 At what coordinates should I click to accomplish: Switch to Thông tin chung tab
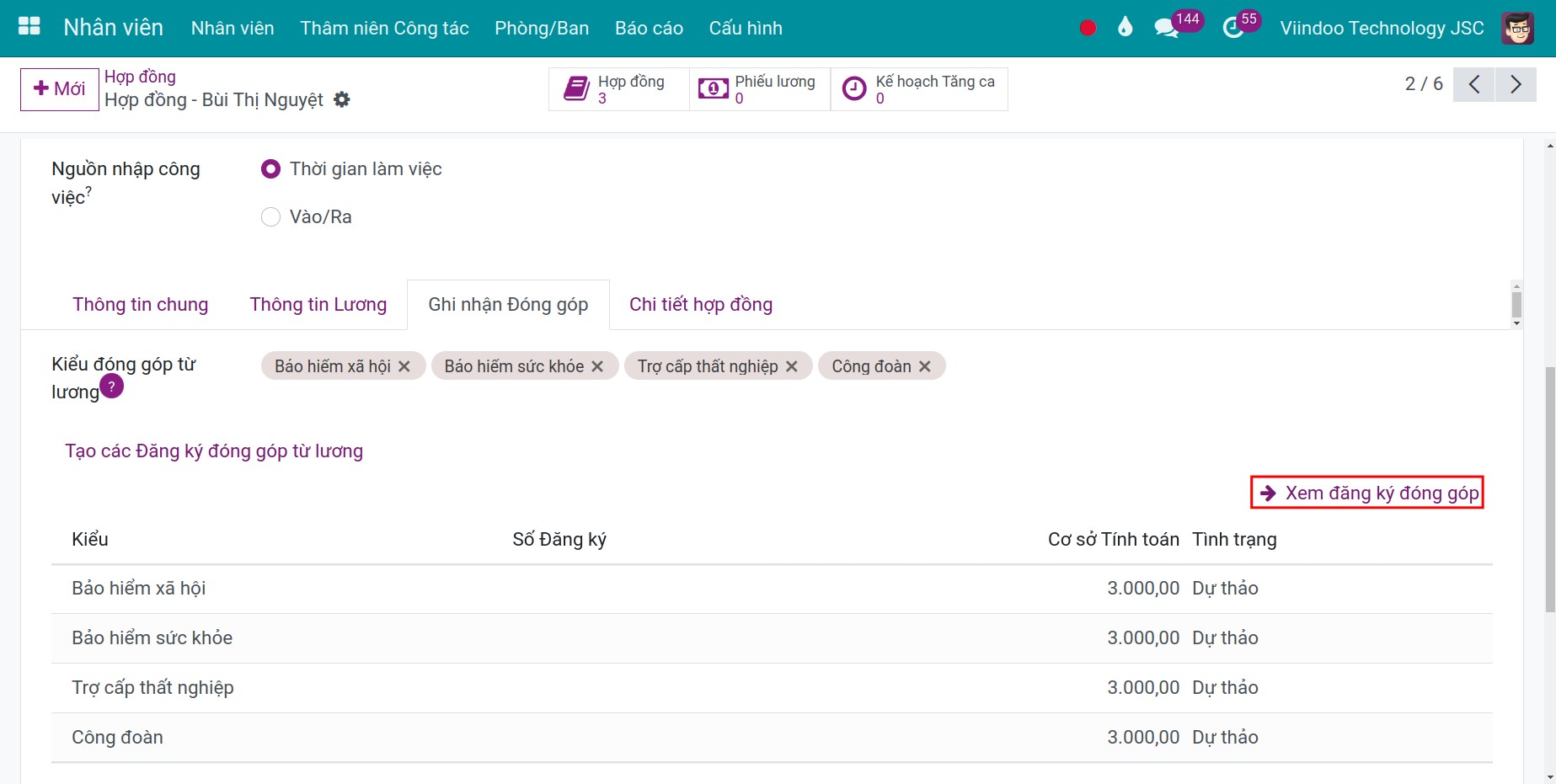tap(140, 305)
